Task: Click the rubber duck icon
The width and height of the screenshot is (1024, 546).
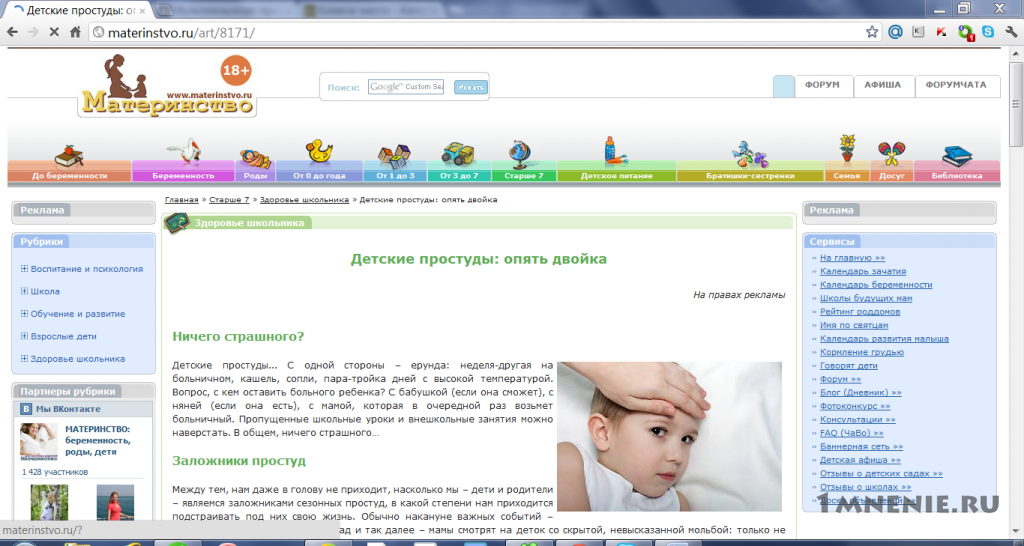Action: (x=319, y=152)
